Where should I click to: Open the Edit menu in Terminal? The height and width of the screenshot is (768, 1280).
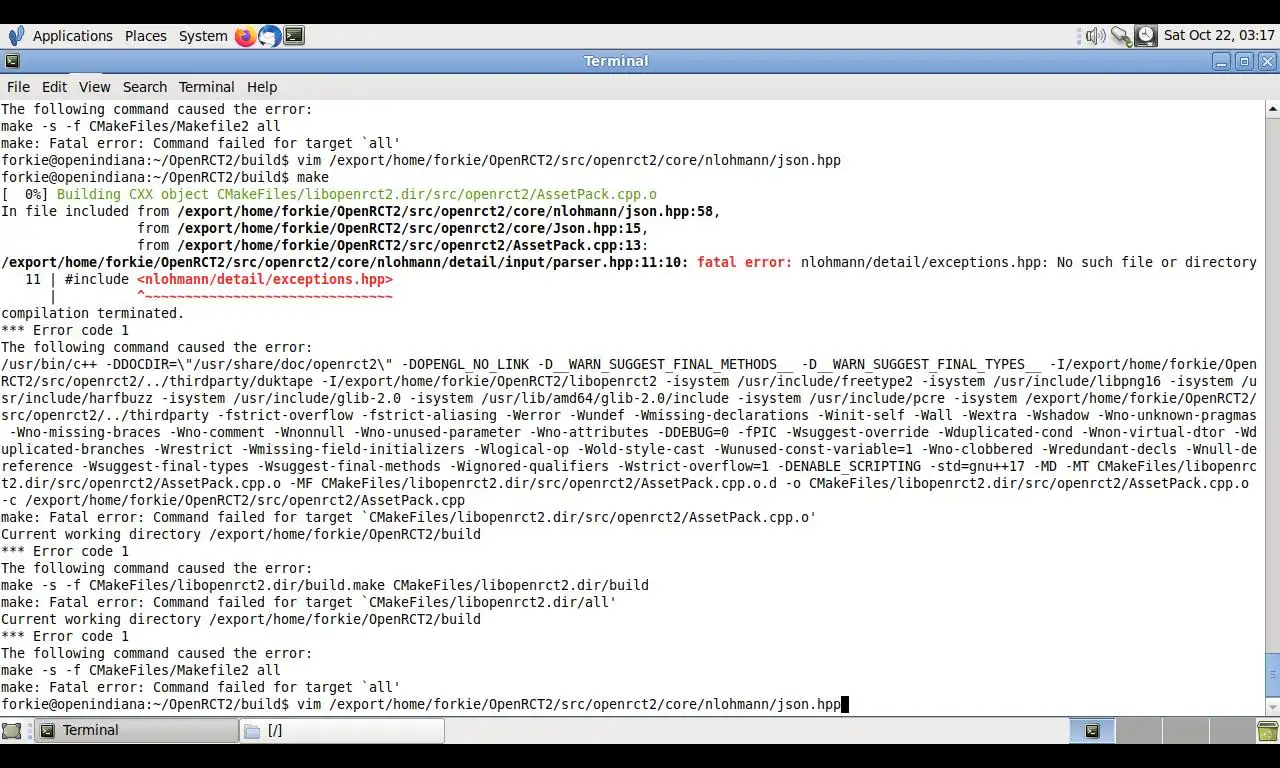coord(54,87)
